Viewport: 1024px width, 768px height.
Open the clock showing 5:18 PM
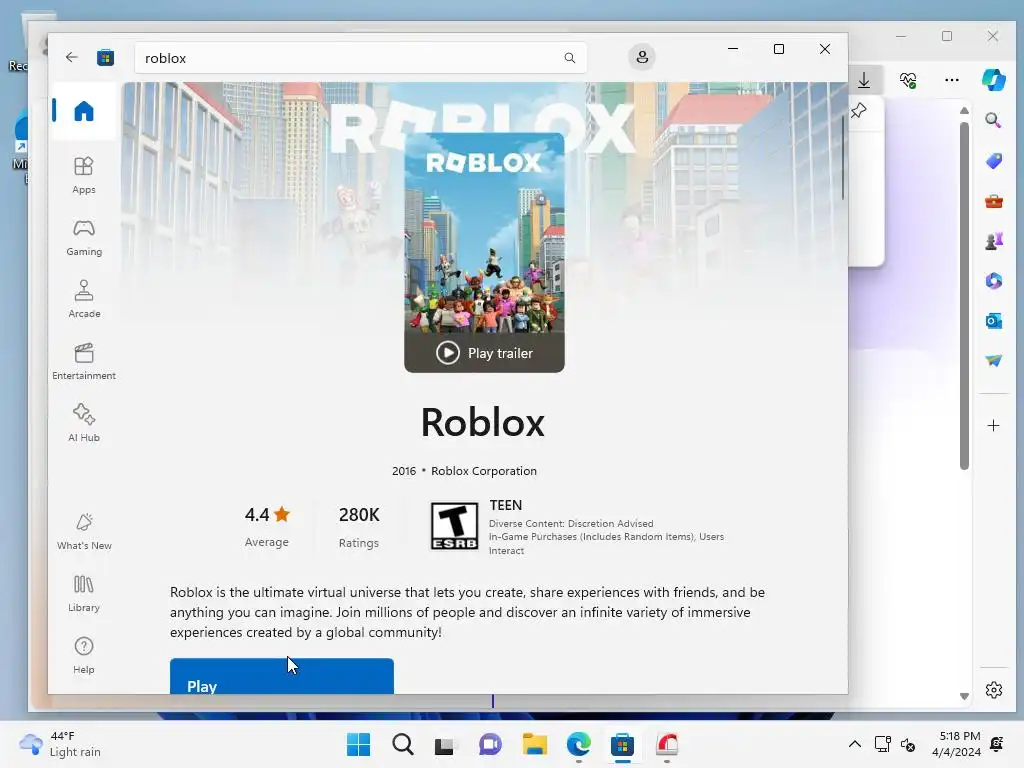tap(956, 744)
